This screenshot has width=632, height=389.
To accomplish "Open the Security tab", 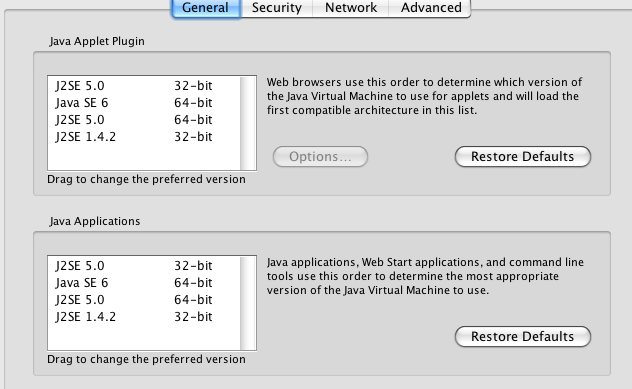I will (276, 8).
